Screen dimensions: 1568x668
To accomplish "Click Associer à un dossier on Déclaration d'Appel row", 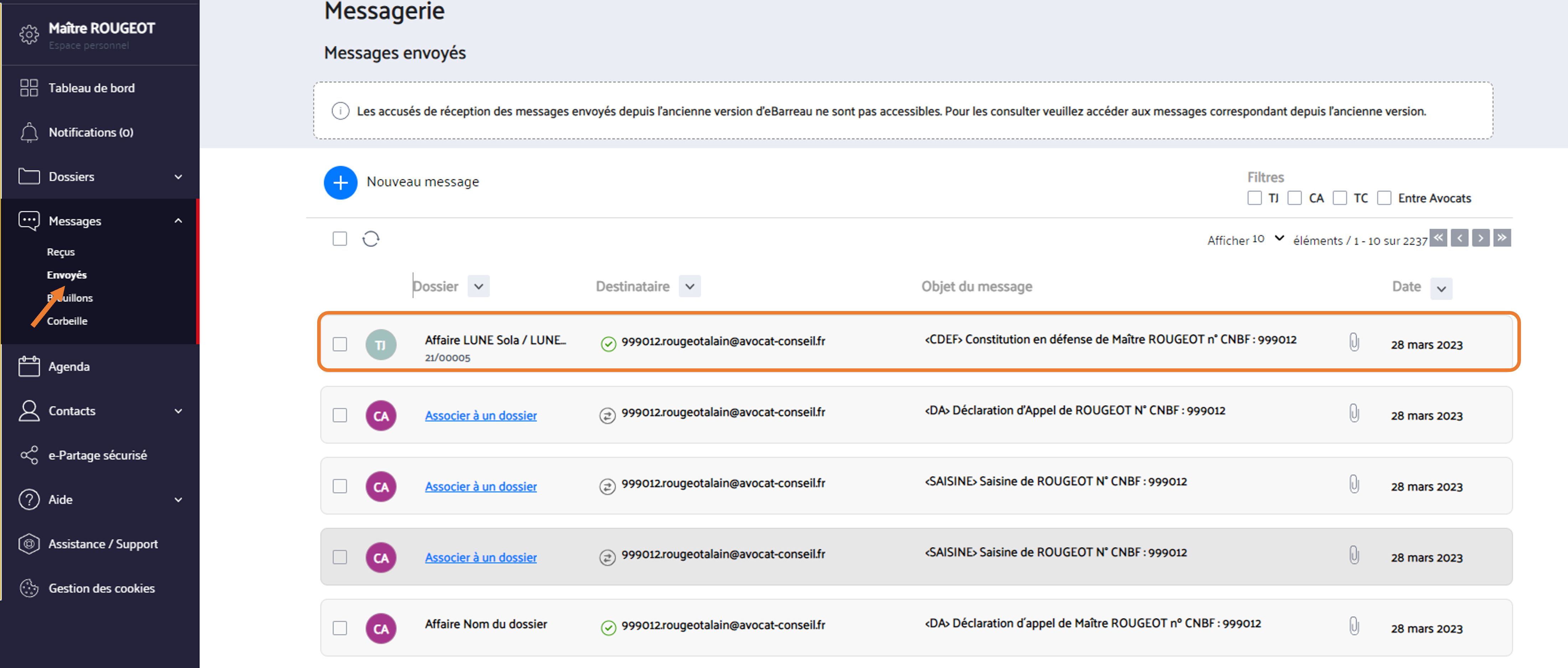I will (481, 415).
